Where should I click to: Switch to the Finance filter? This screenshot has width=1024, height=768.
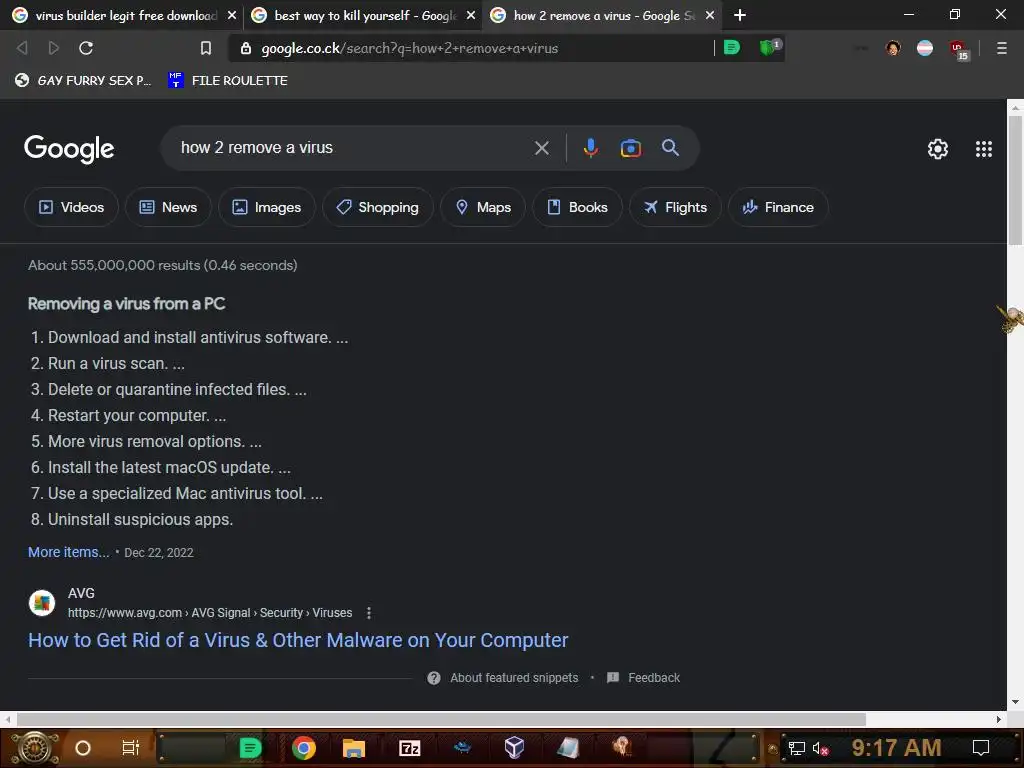[x=778, y=207]
